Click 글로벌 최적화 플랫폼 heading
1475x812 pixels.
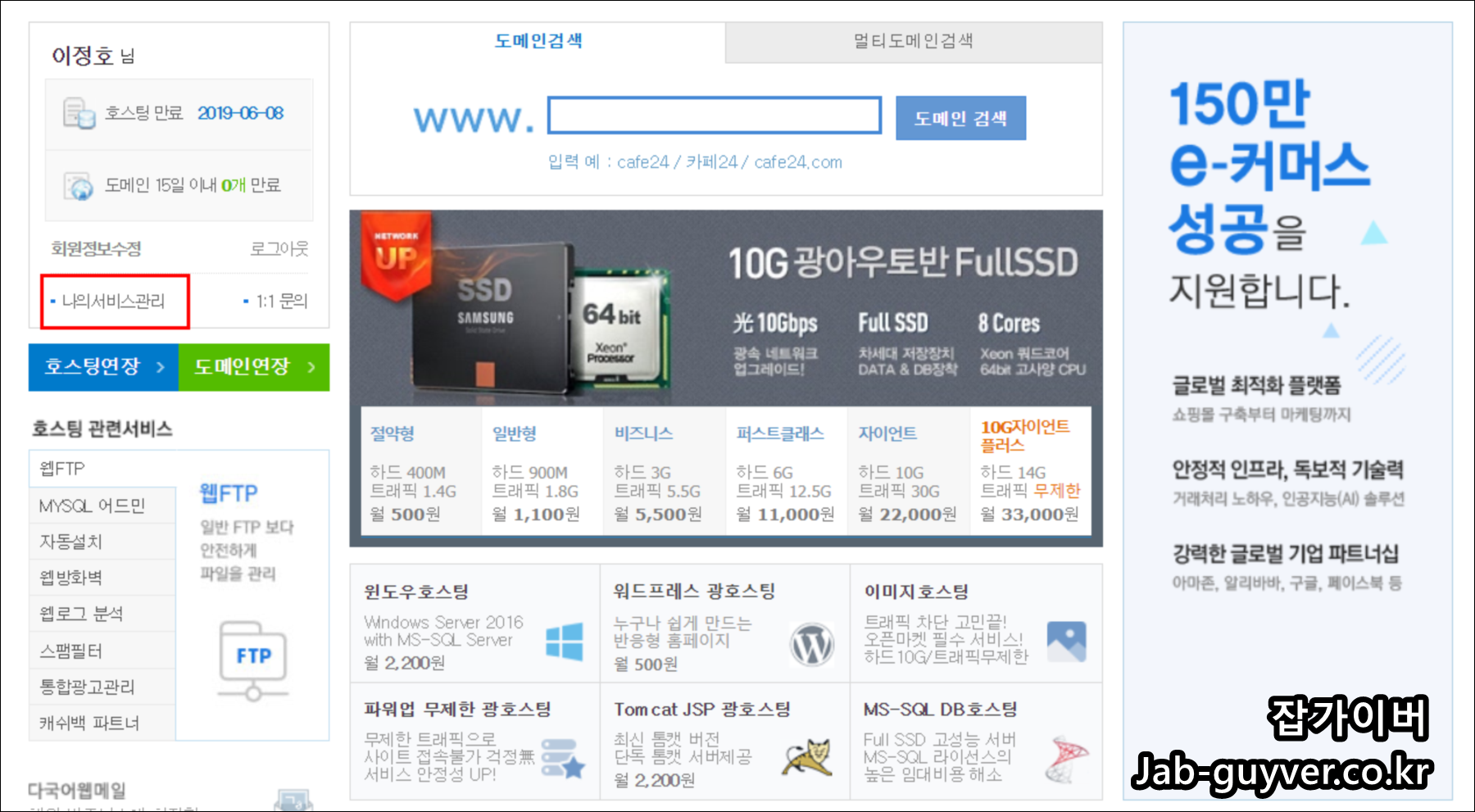tap(1256, 385)
